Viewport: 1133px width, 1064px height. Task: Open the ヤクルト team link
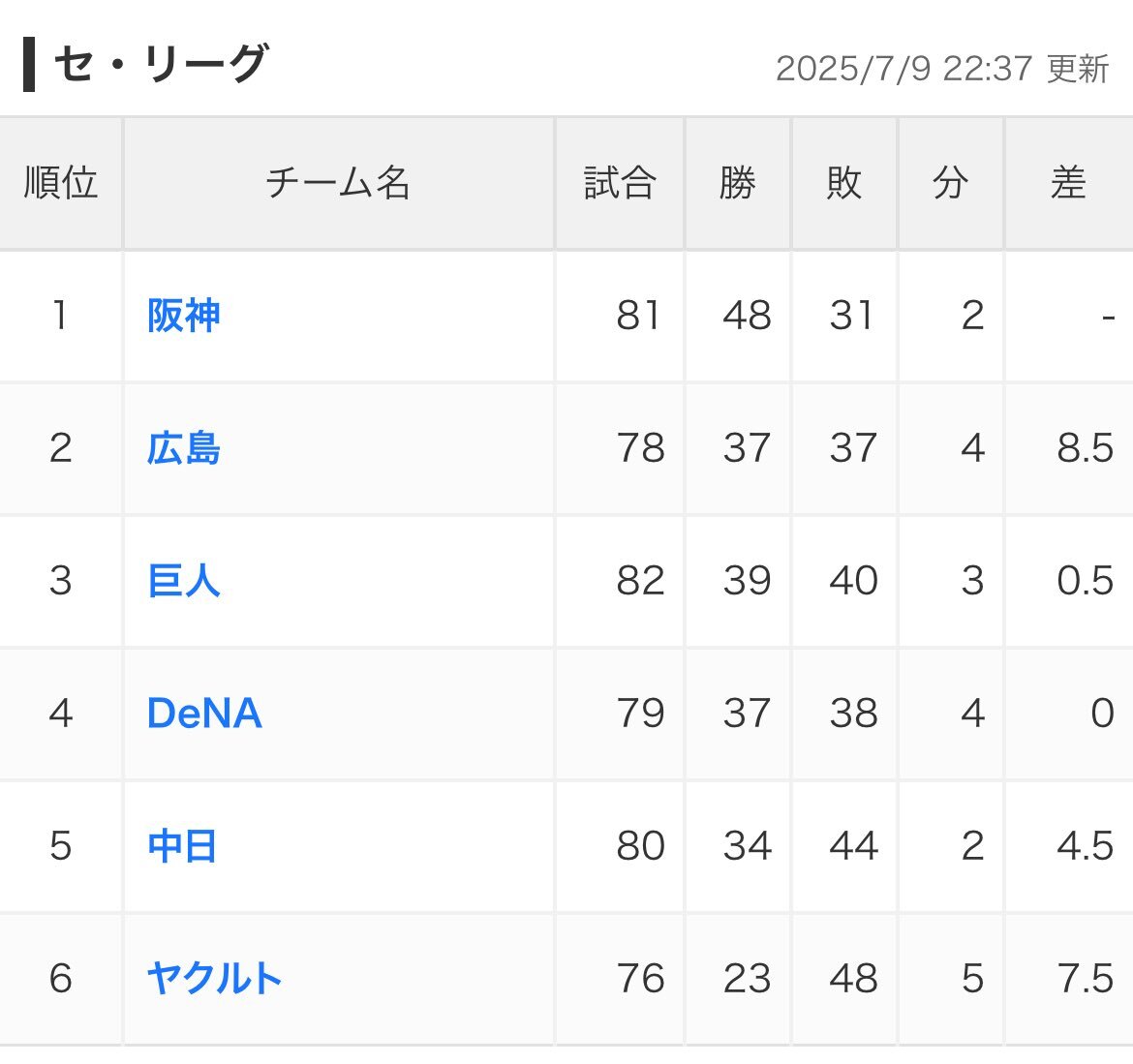214,979
